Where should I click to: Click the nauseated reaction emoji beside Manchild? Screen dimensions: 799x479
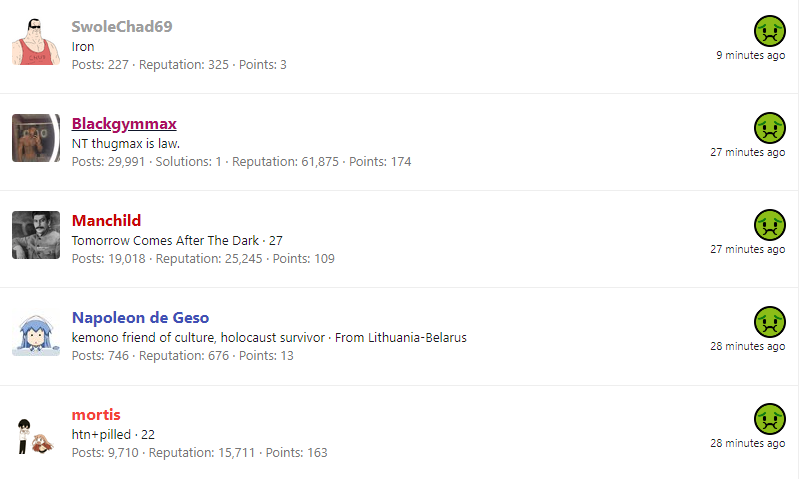[x=769, y=225]
